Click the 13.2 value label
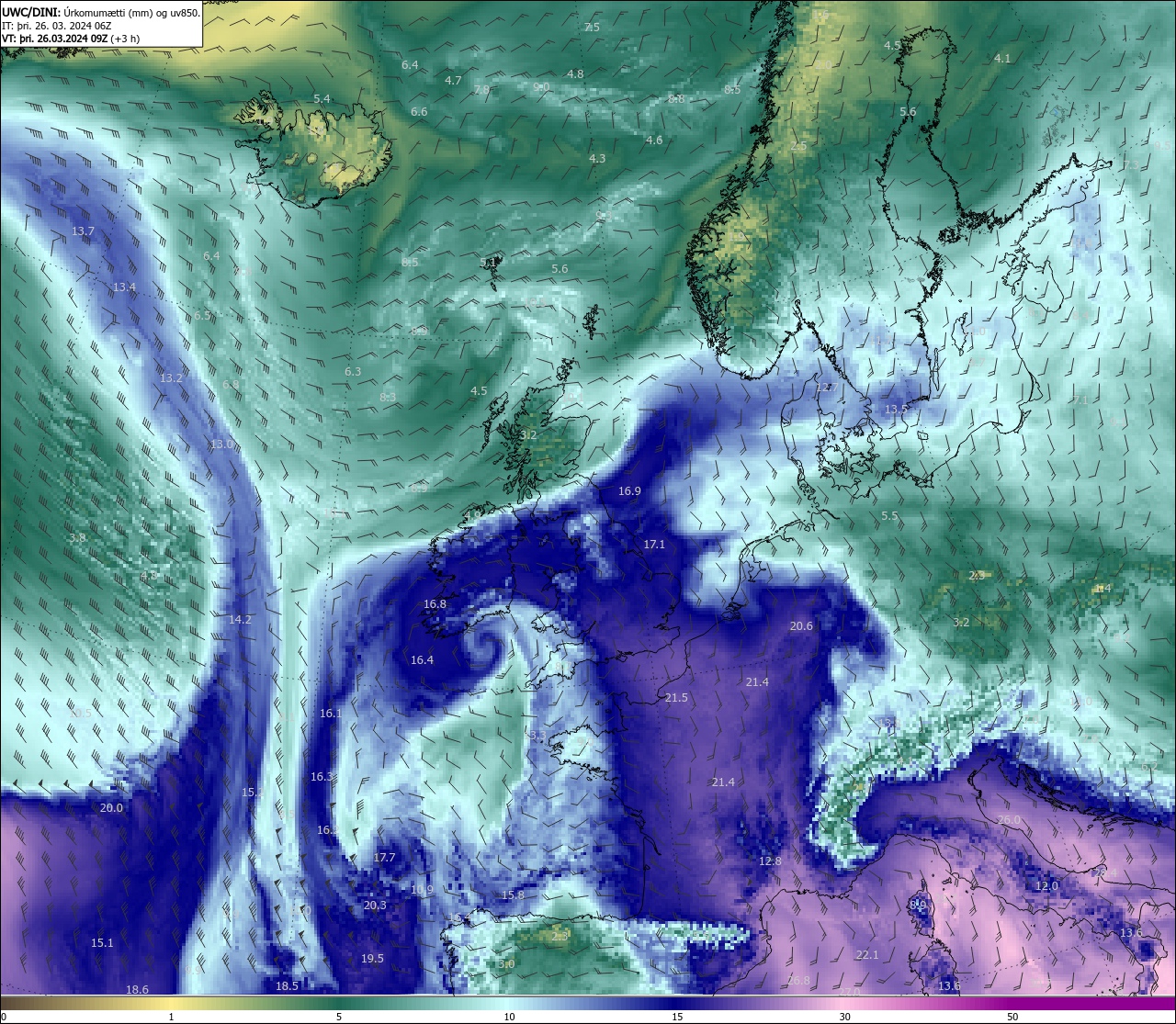This screenshot has width=1176, height=1024. 171,378
